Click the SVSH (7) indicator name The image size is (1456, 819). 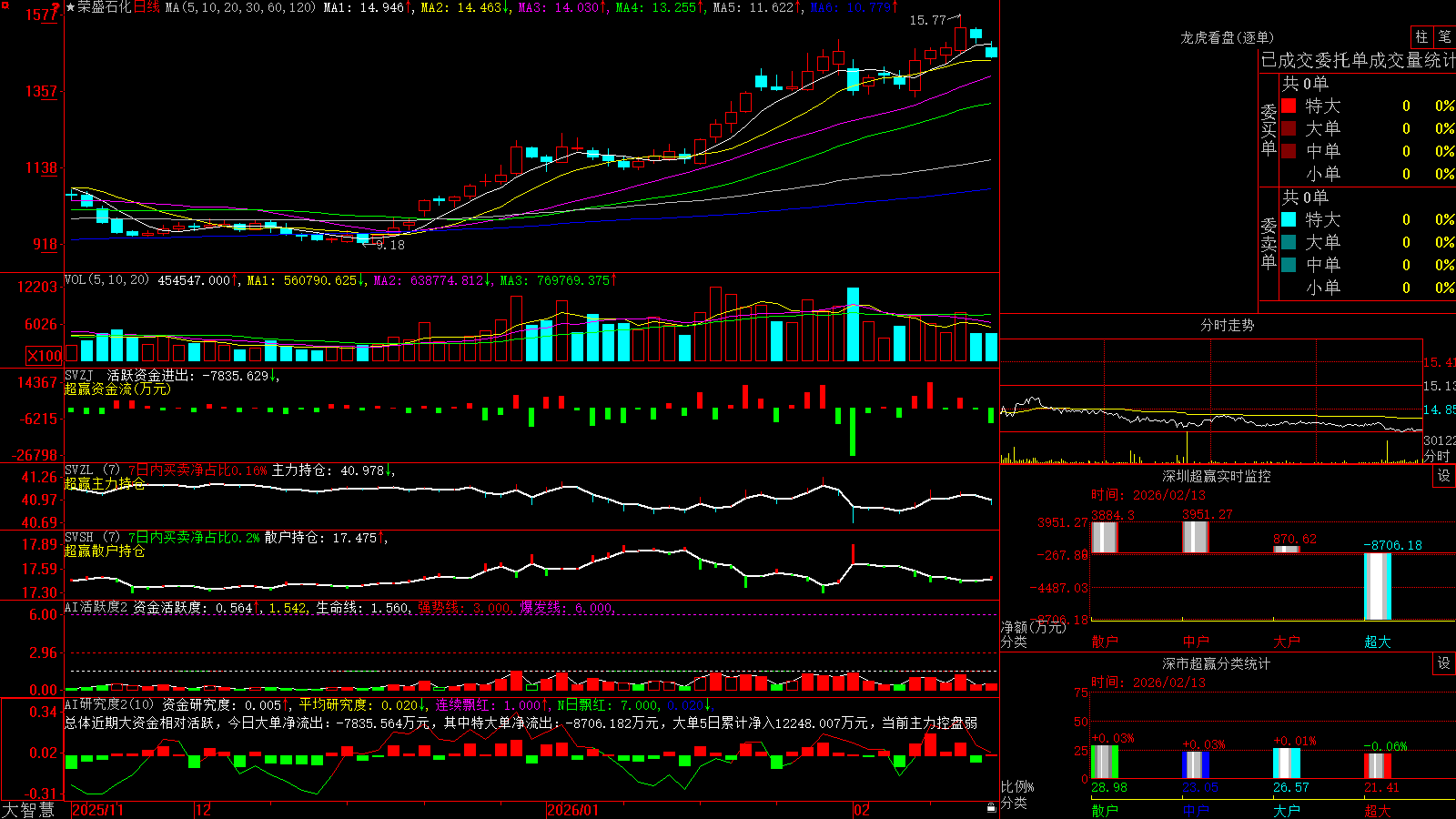point(92,538)
